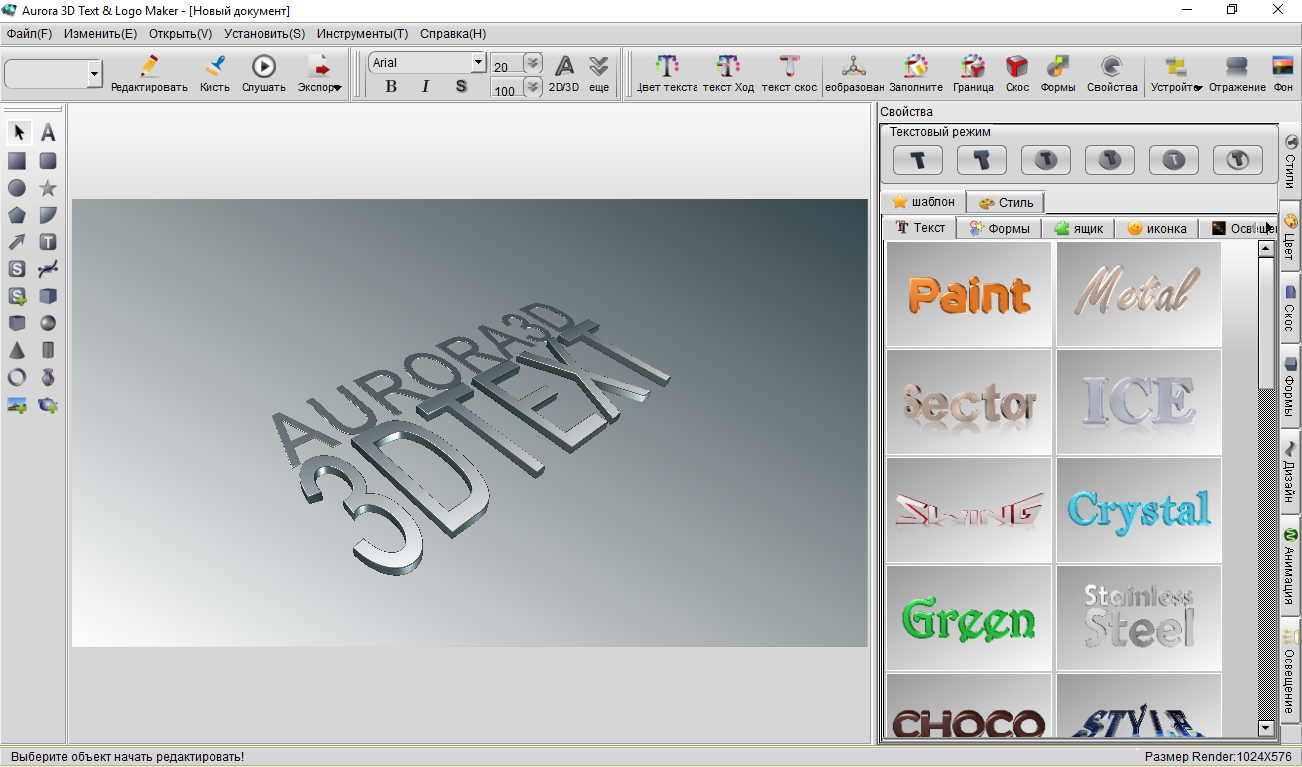Open the Arial font dropdown
Image resolution: width=1302 pixels, height=767 pixels.
tap(478, 63)
